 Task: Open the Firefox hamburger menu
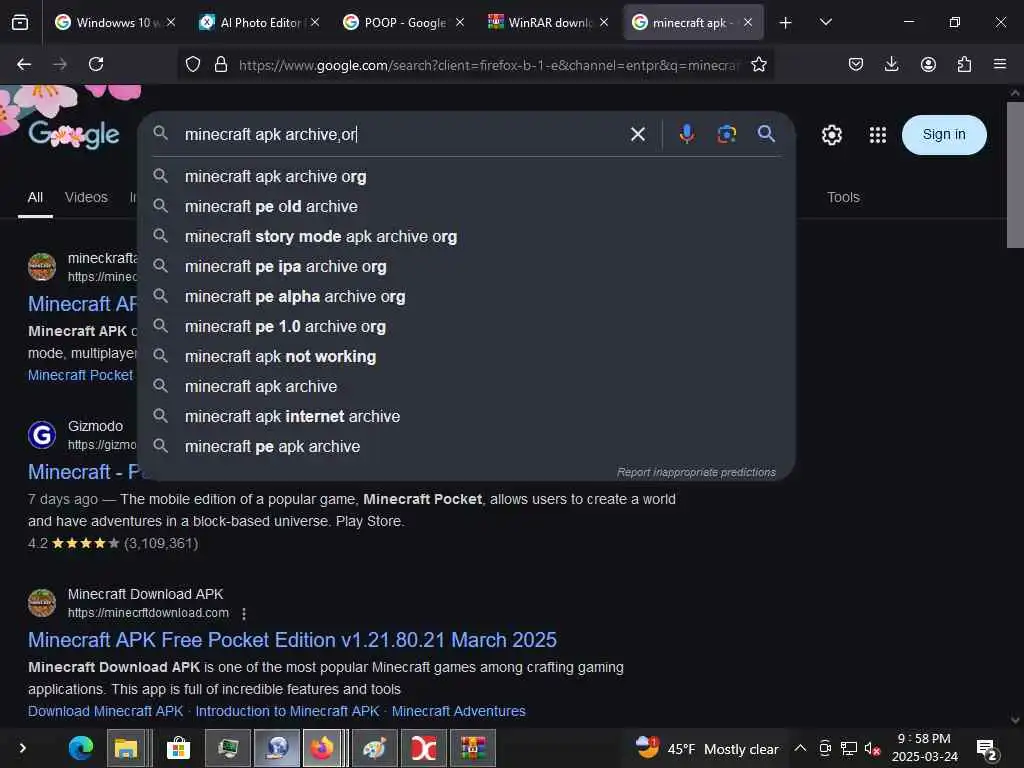(1000, 64)
